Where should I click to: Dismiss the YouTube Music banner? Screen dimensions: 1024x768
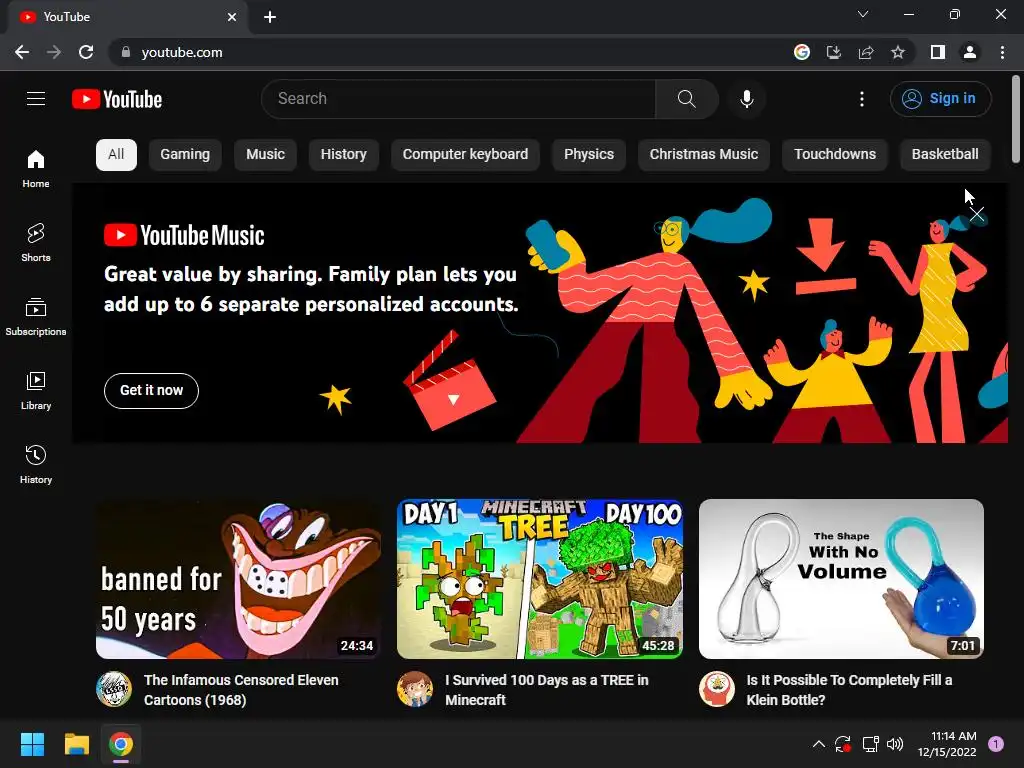click(x=977, y=215)
